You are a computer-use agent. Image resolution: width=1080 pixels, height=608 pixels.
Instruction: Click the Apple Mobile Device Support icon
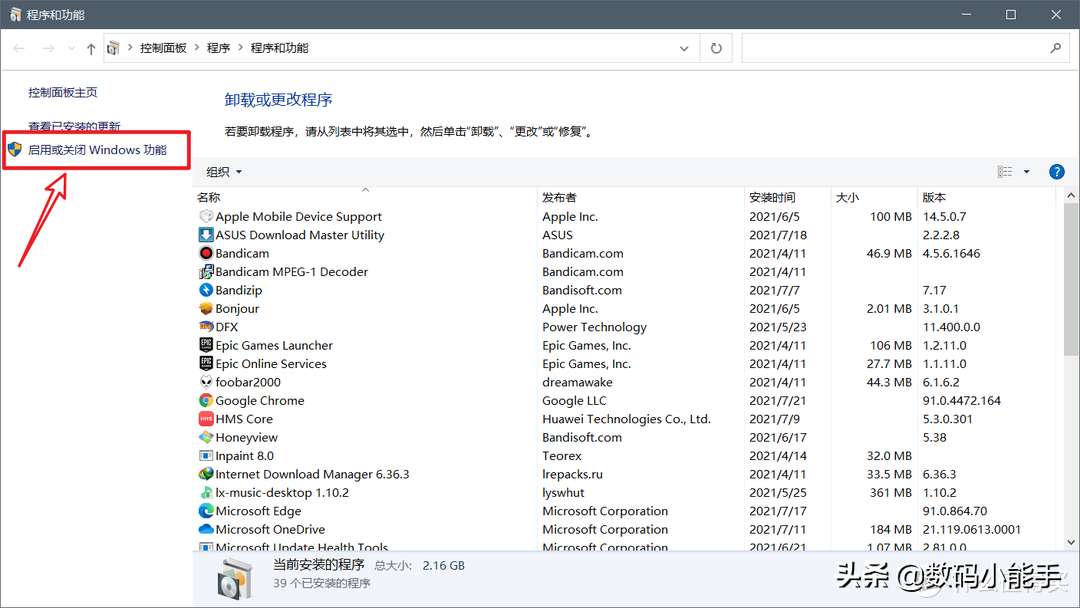pyautogui.click(x=206, y=216)
